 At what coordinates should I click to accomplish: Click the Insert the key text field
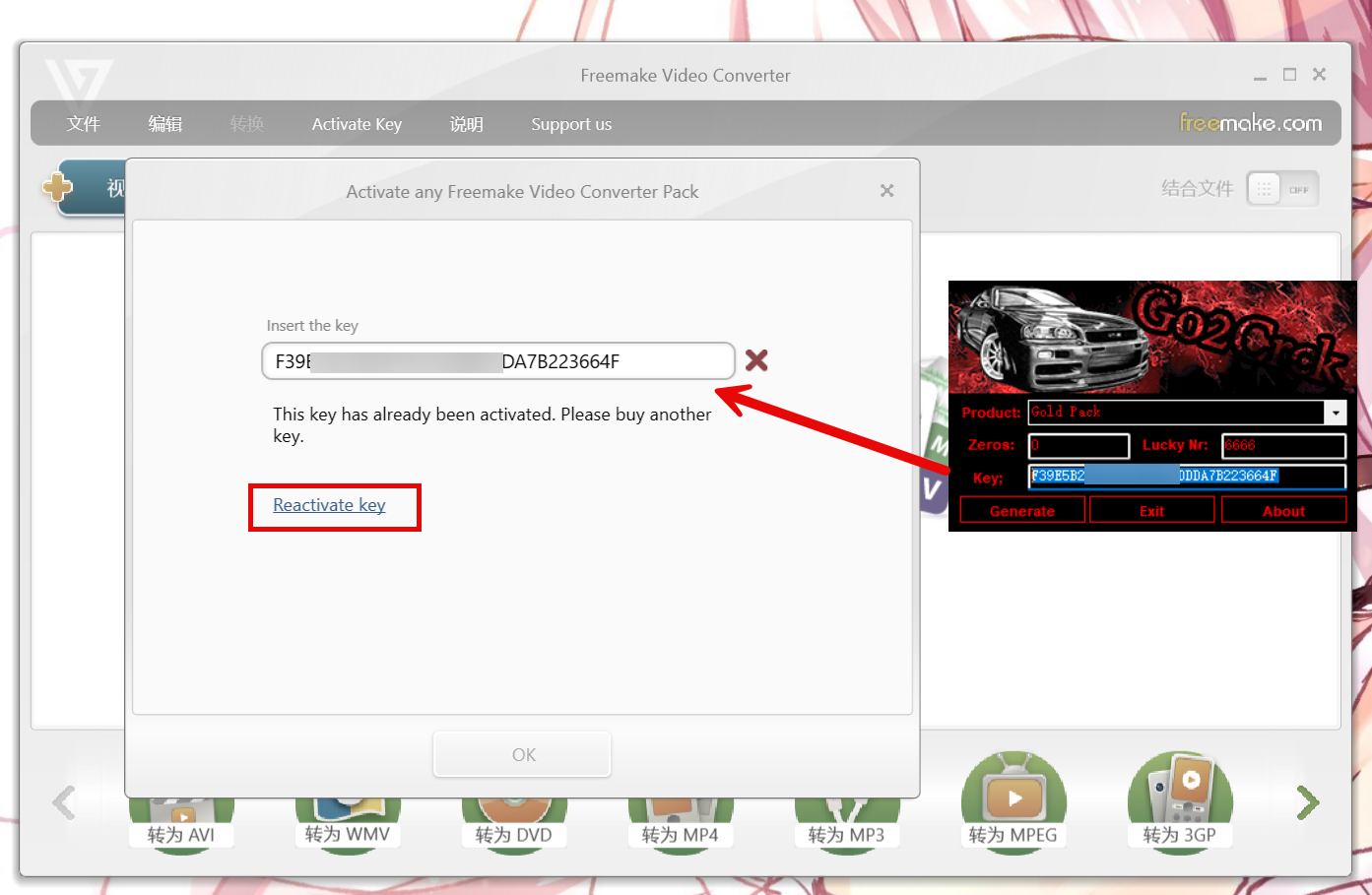[497, 361]
